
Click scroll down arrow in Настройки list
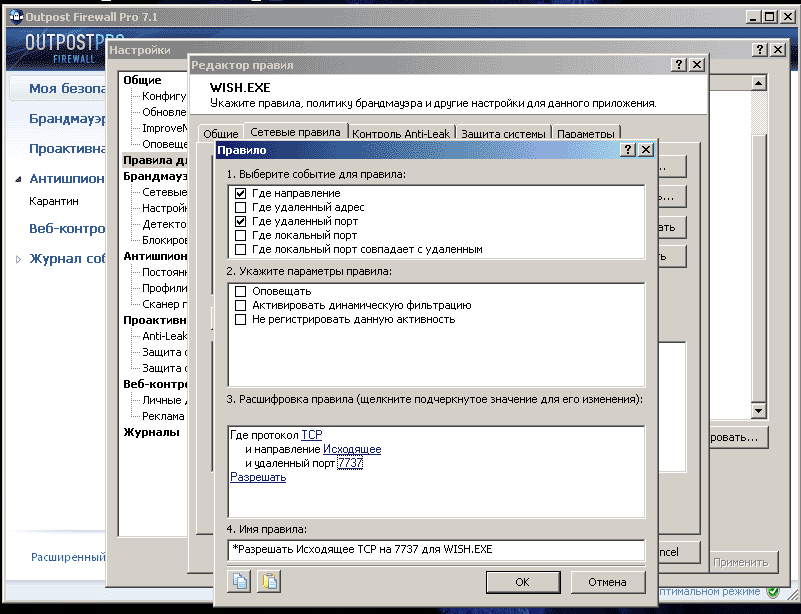tap(759, 411)
